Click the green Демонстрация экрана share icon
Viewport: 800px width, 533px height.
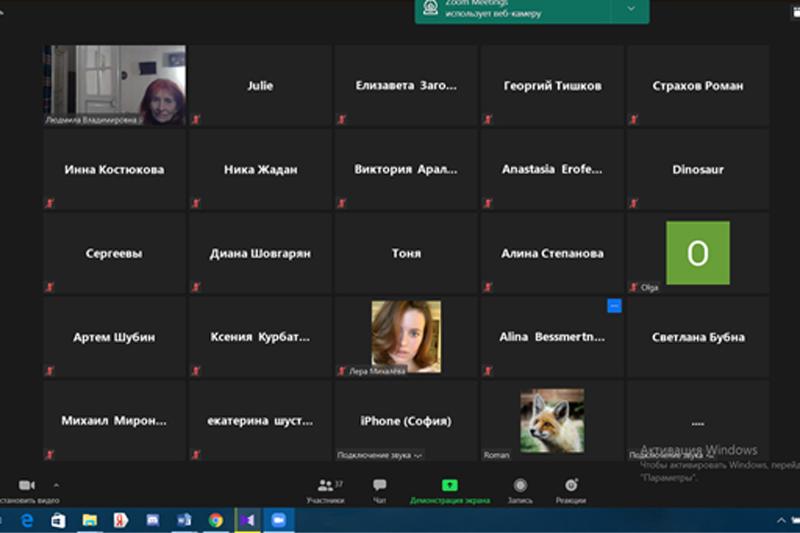point(449,485)
